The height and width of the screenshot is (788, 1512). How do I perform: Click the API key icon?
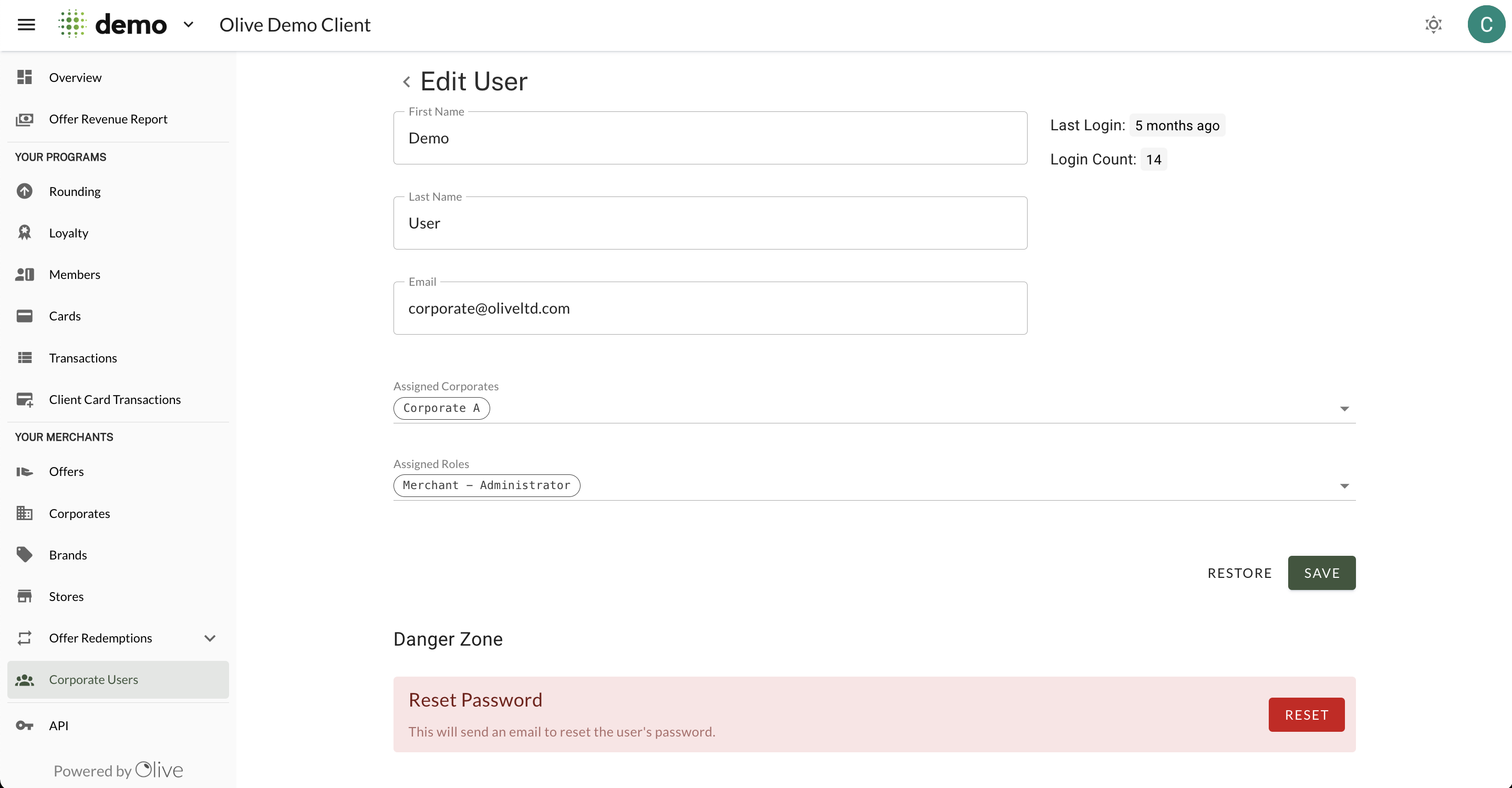click(x=25, y=726)
